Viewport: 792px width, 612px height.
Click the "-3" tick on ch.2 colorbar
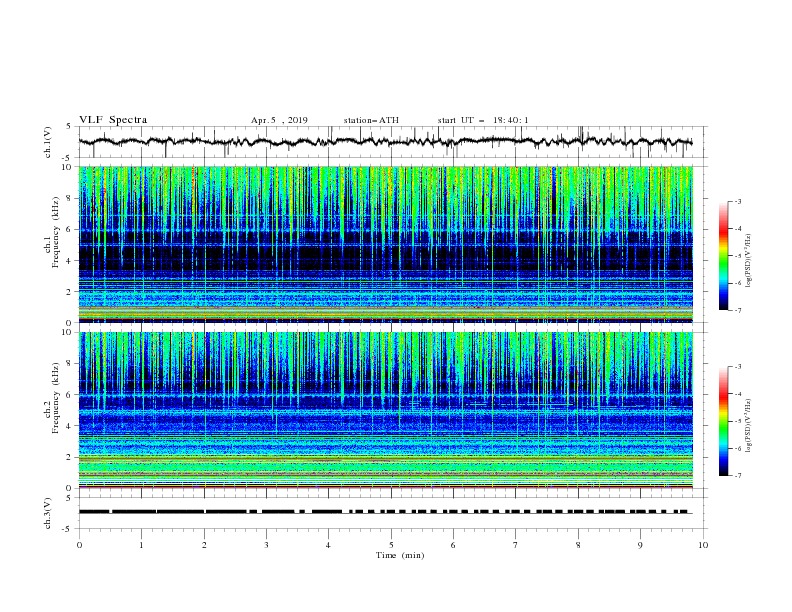[737, 367]
